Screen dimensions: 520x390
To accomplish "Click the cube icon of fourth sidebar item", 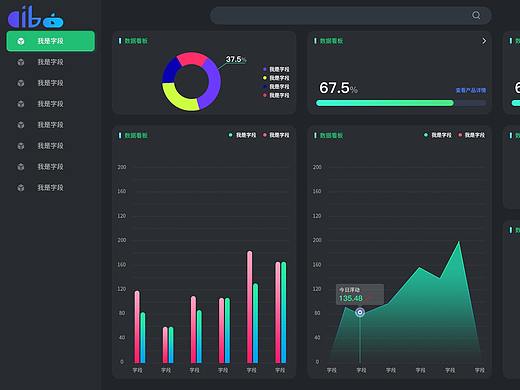I will tap(21, 104).
